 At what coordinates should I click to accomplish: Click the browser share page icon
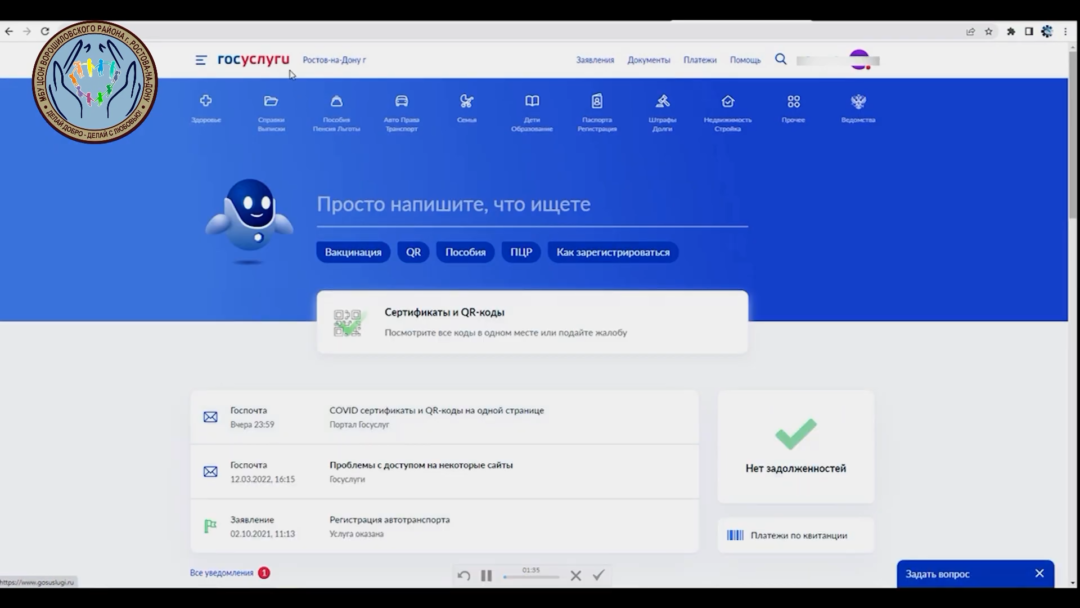point(970,31)
